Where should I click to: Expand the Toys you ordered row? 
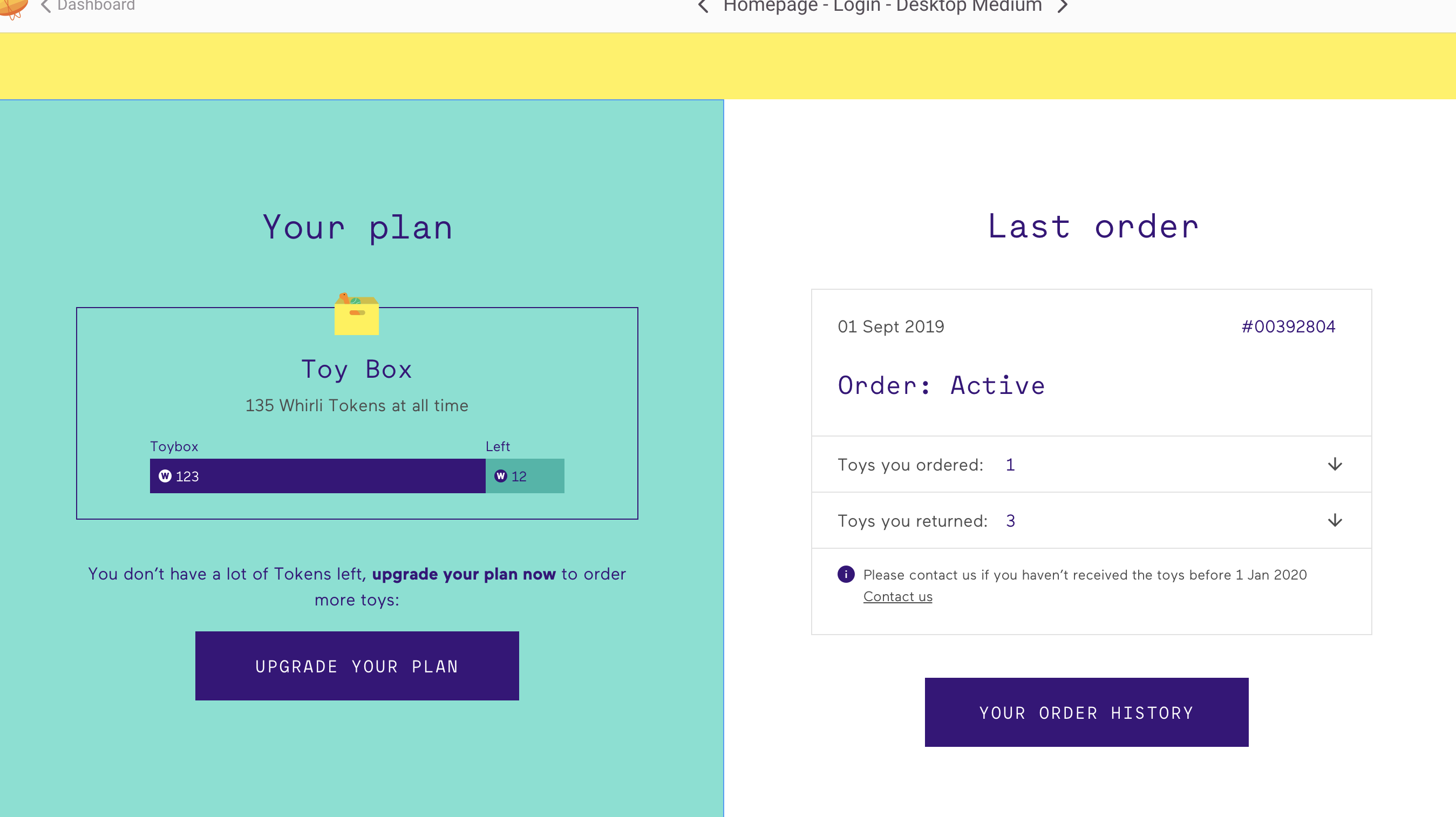(x=1335, y=465)
